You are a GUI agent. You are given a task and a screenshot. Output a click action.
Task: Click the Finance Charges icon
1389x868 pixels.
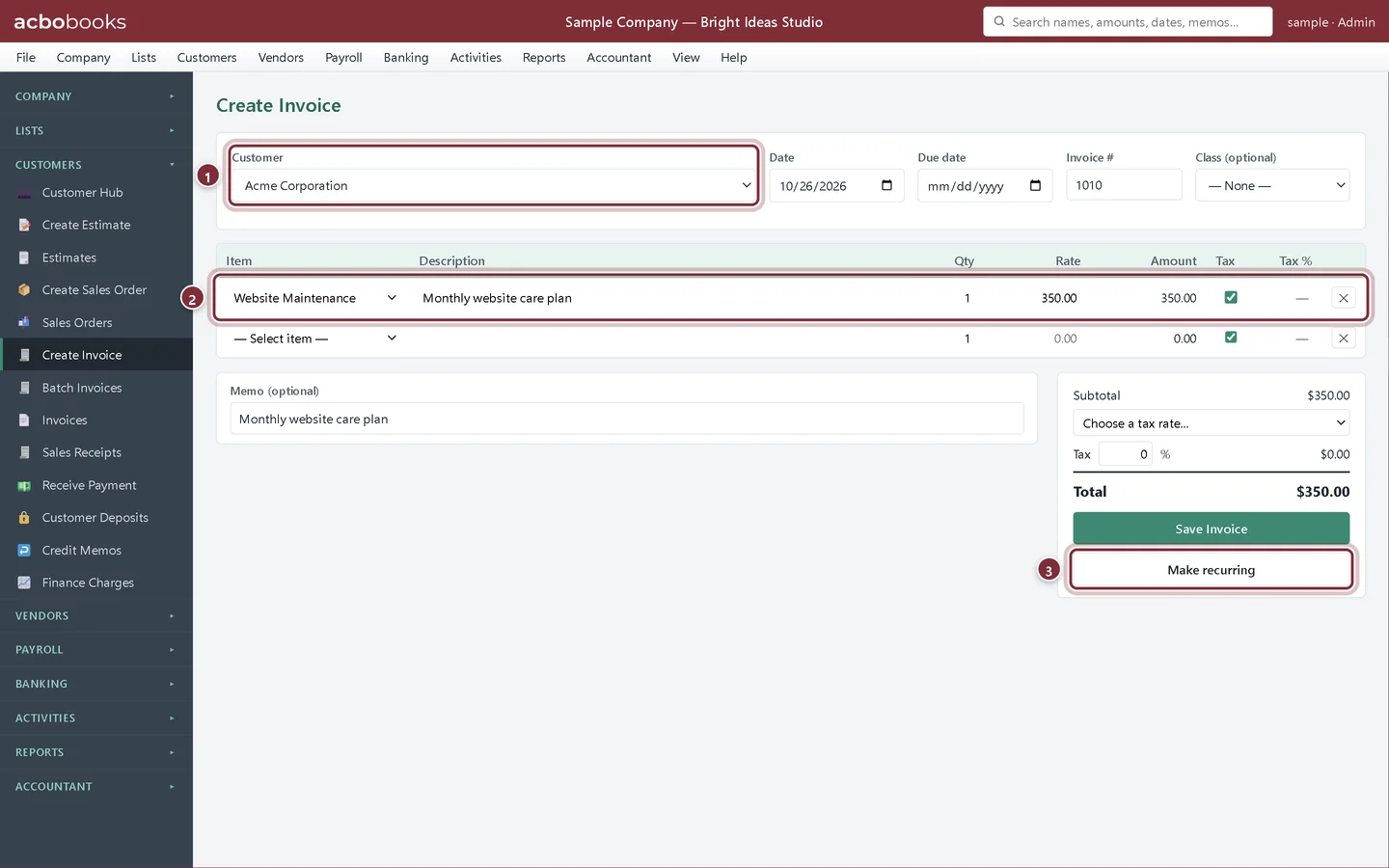24,583
